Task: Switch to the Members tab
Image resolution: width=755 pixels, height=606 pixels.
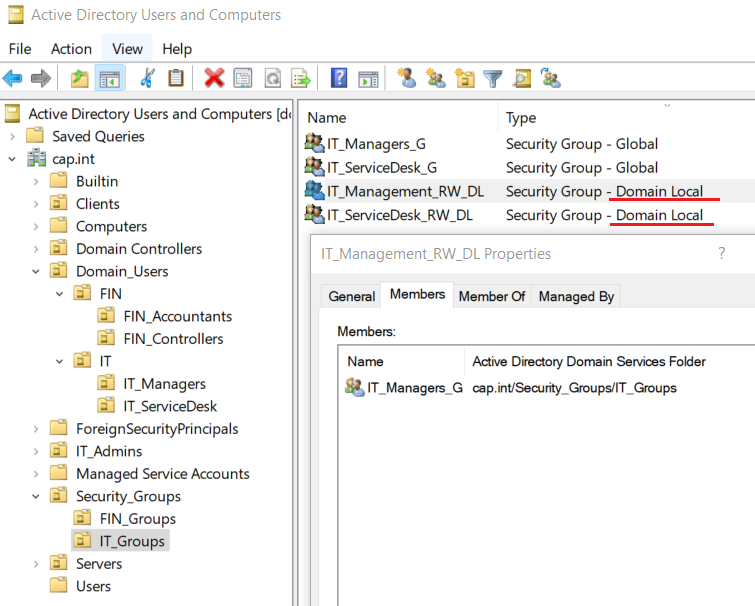Action: click(x=417, y=294)
